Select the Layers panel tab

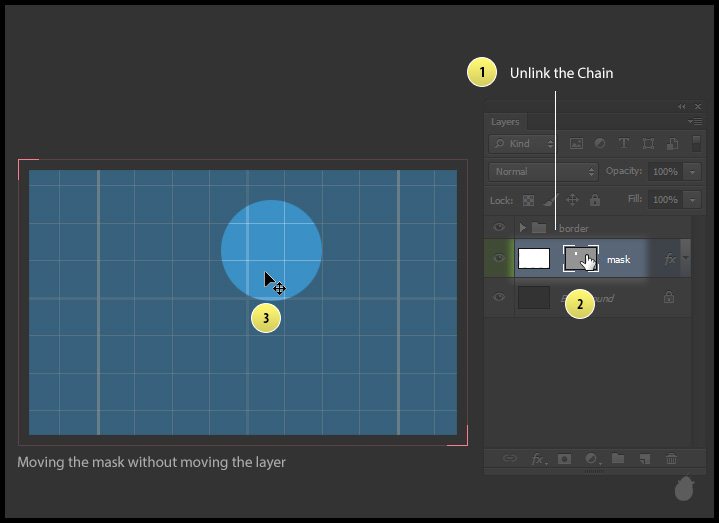(x=505, y=122)
